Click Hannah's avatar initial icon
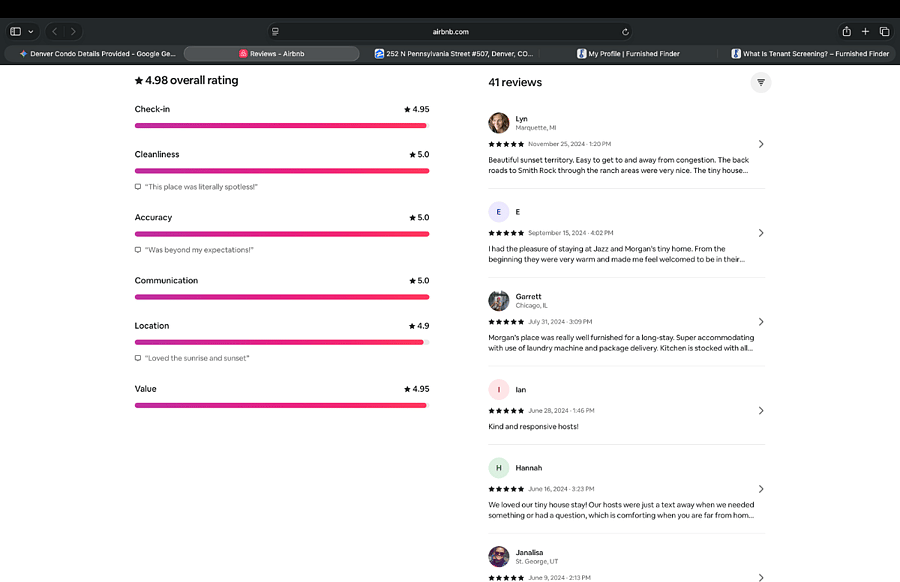Image resolution: width=900 pixels, height=582 pixels. 499,468
